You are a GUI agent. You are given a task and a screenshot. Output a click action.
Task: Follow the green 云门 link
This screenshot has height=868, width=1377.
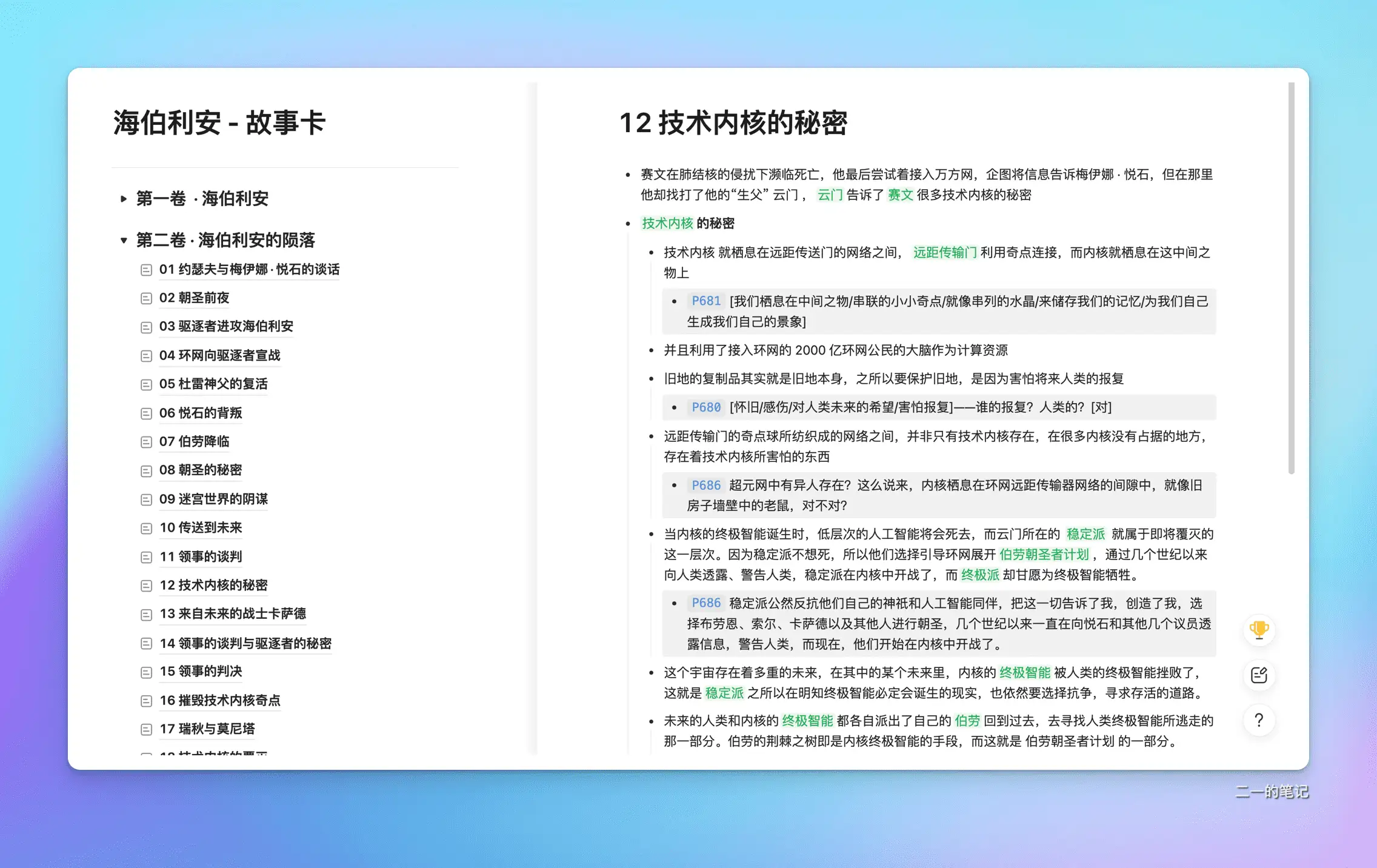coord(830,195)
